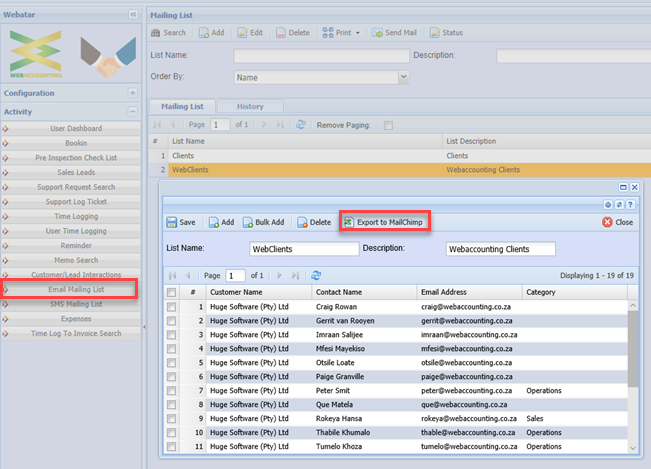This screenshot has height=469, width=651.
Task: Click Export to MailChimp button
Action: tap(385, 222)
